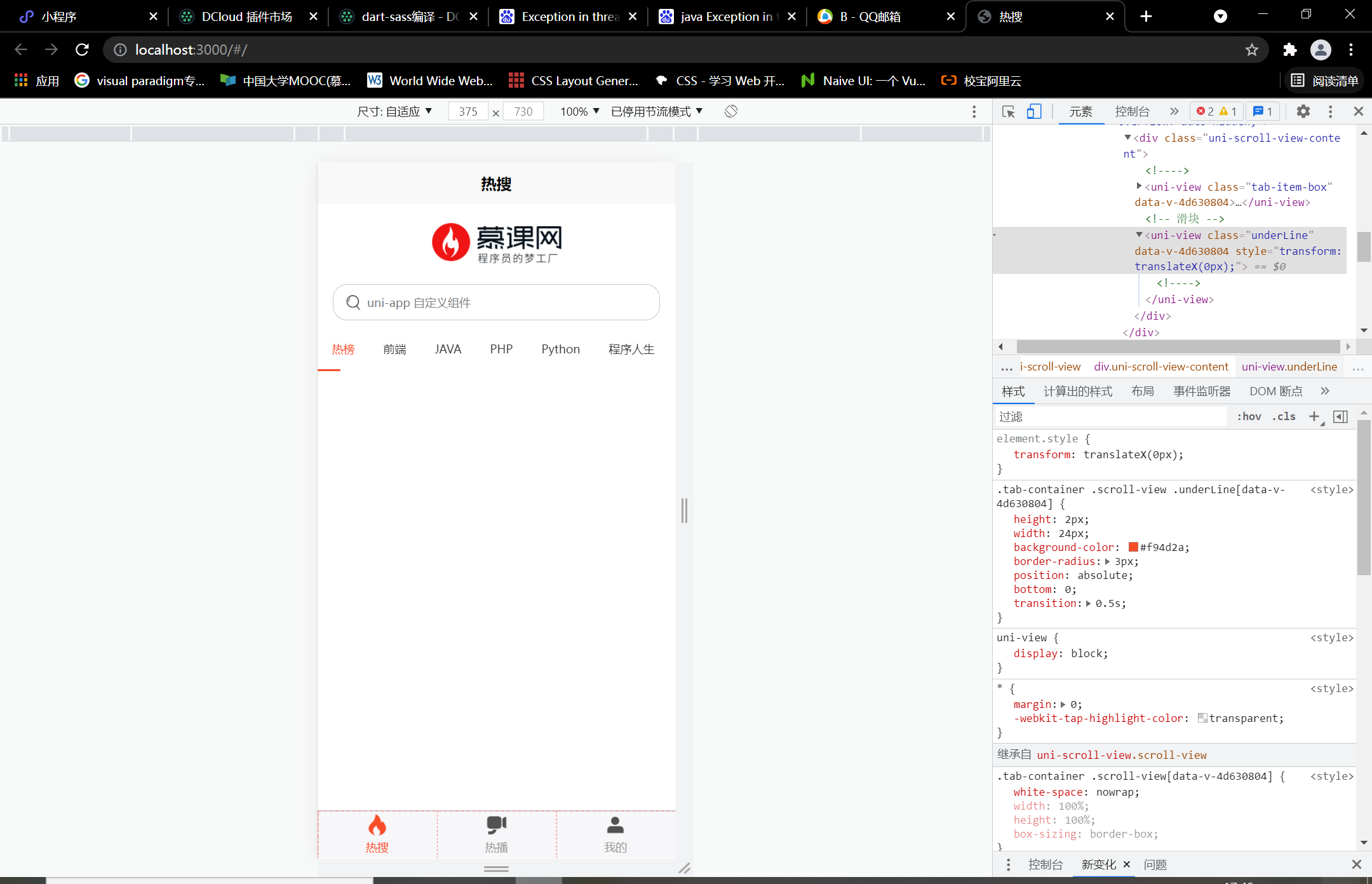The image size is (1372, 884).
Task: Bookmark this page with the star icon
Action: coord(1251,50)
